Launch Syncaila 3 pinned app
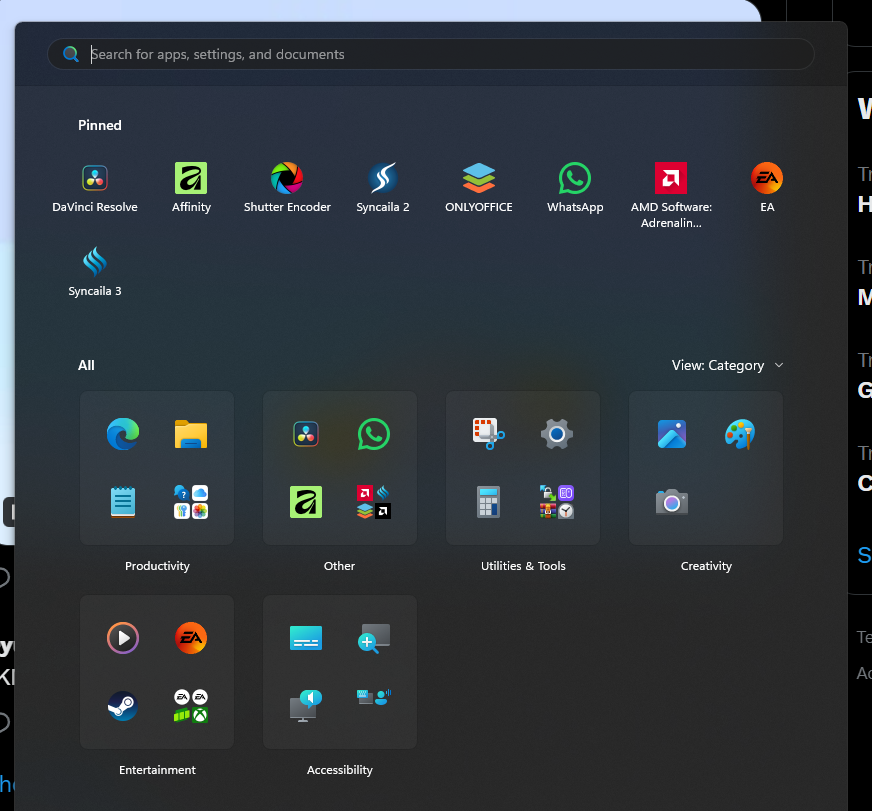 pyautogui.click(x=95, y=273)
